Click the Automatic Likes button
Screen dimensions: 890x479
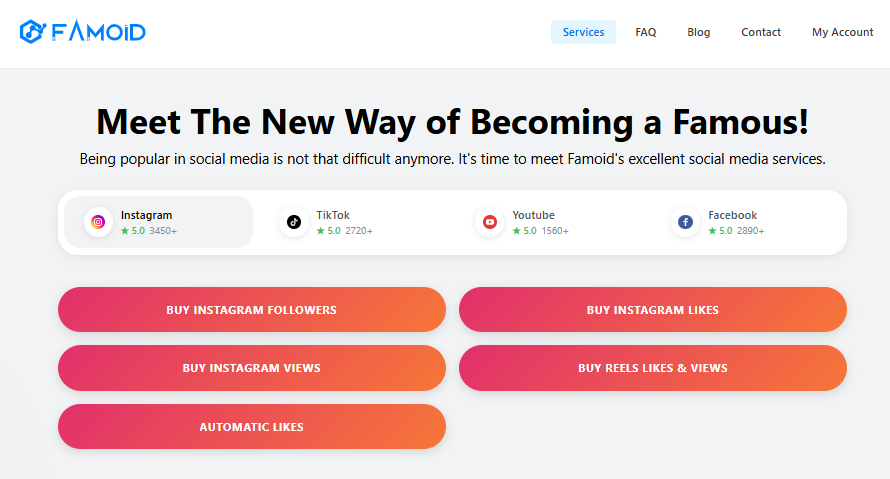point(252,427)
